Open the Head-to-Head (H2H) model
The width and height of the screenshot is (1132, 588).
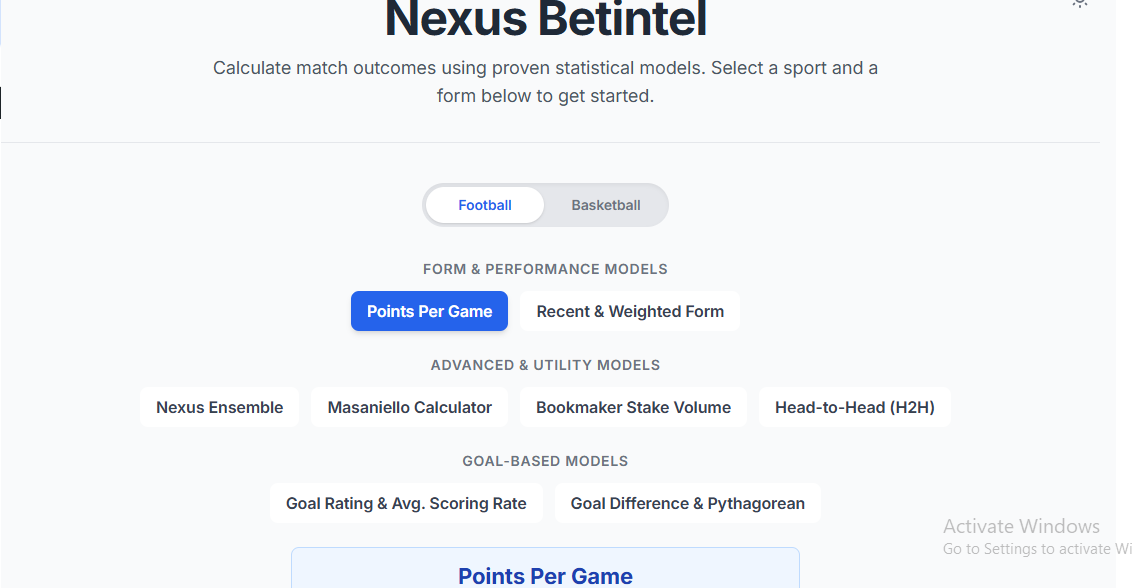coord(854,407)
